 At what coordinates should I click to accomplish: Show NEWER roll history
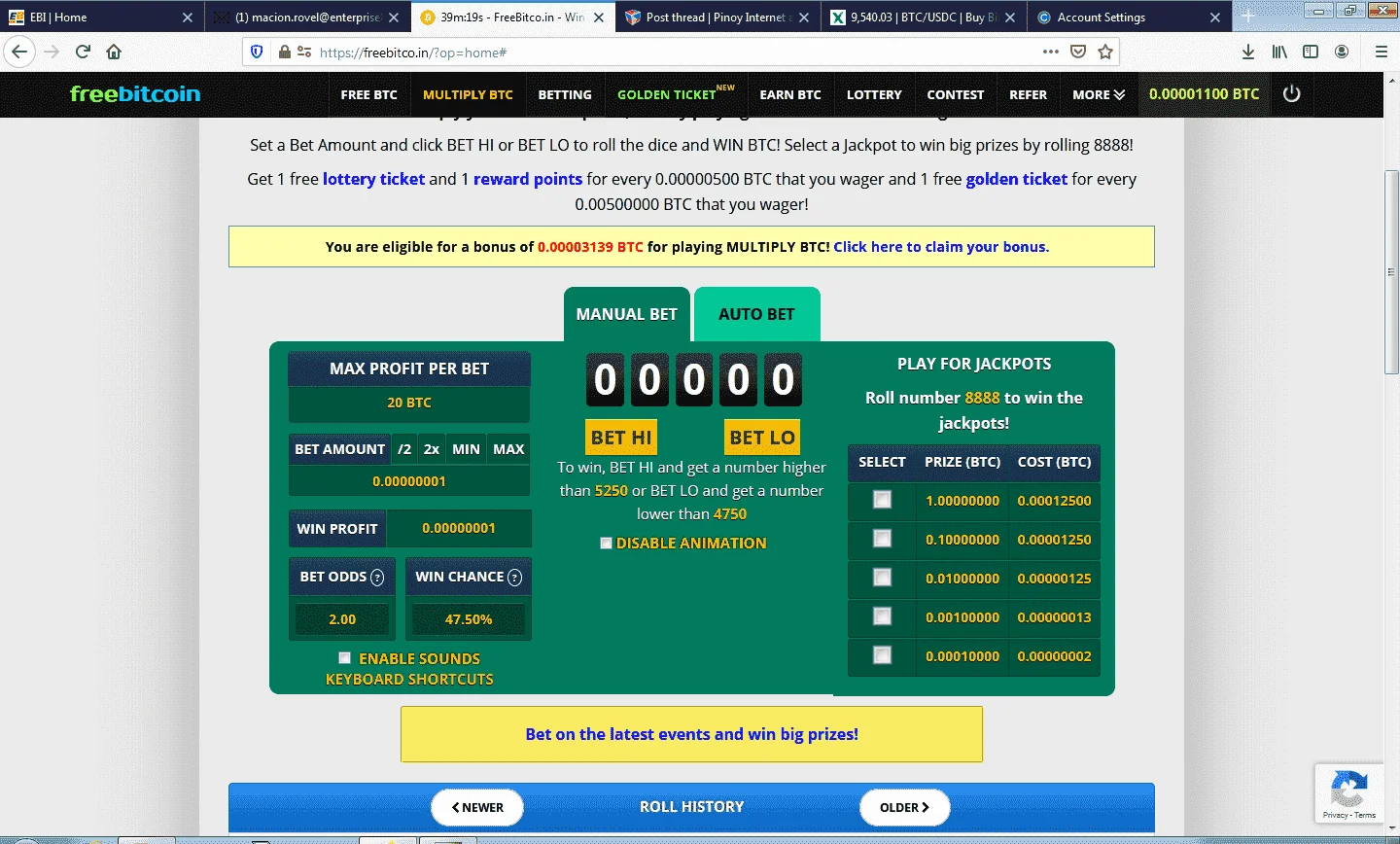[x=477, y=807]
